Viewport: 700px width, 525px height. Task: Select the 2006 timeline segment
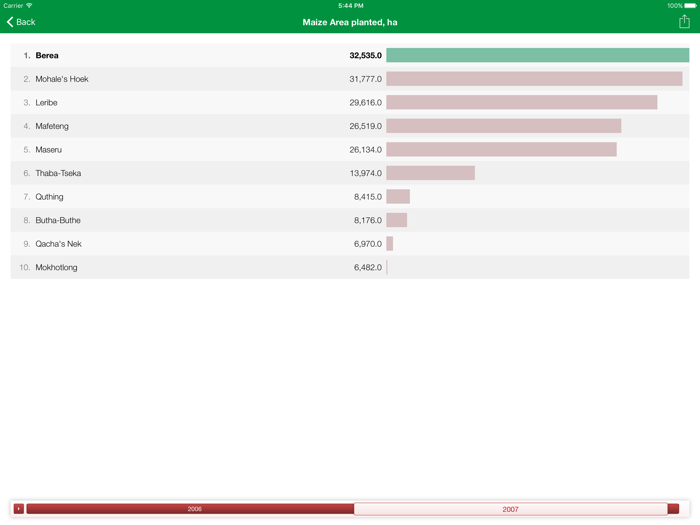tap(190, 508)
